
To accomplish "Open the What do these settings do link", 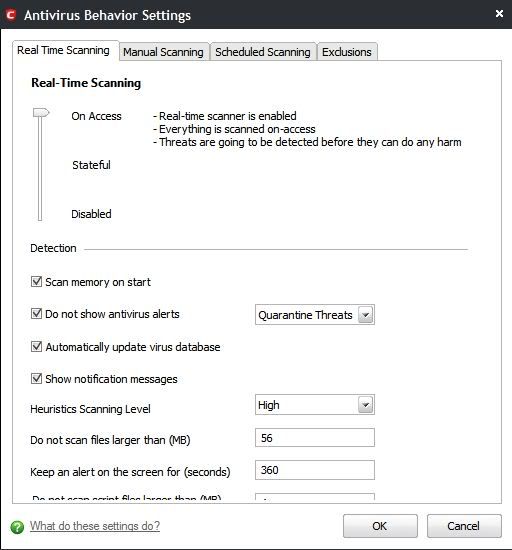I will pos(95,526).
